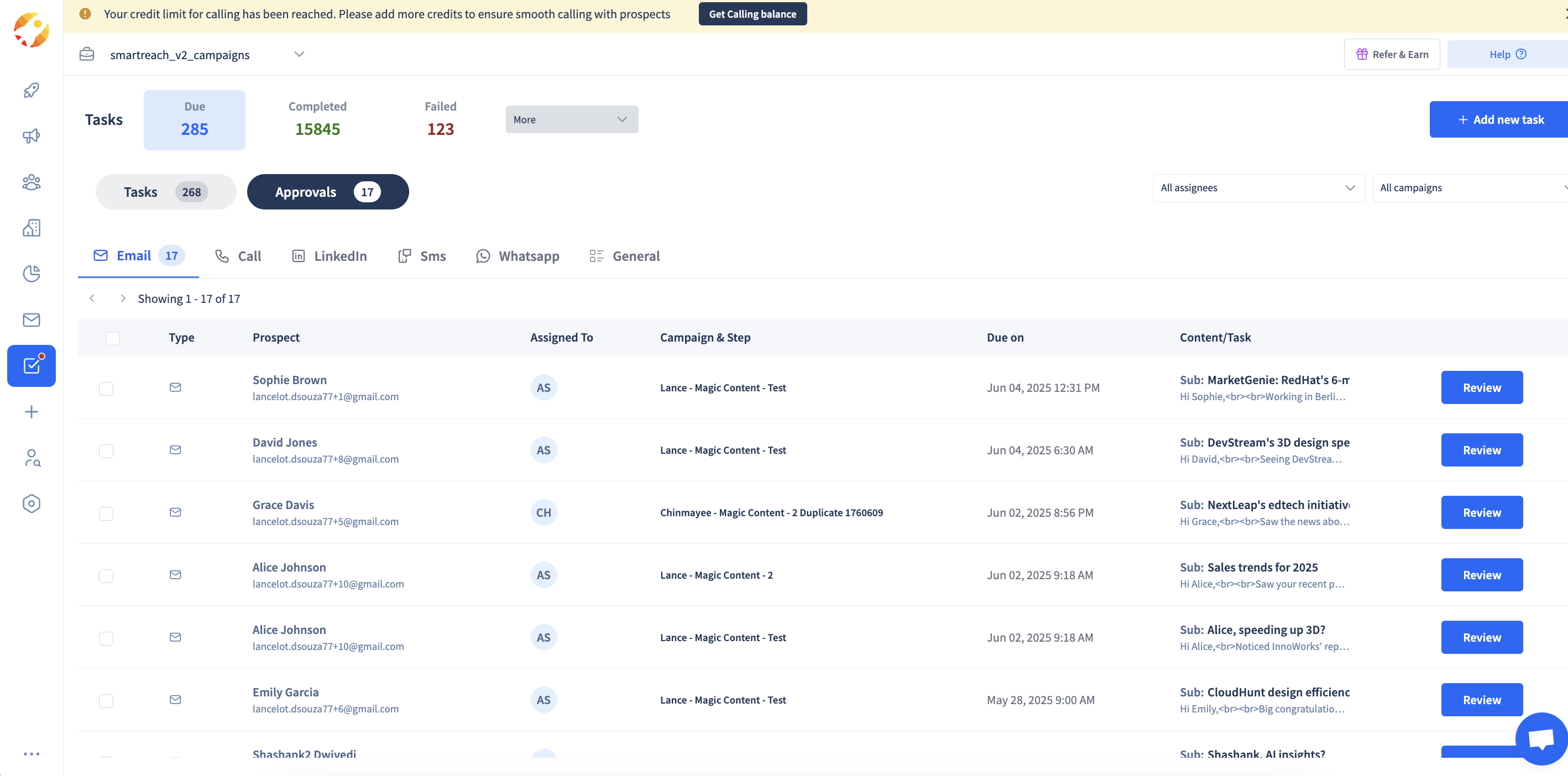Go to next page arrow in pagination
The image size is (1568, 776).
pyautogui.click(x=123, y=298)
